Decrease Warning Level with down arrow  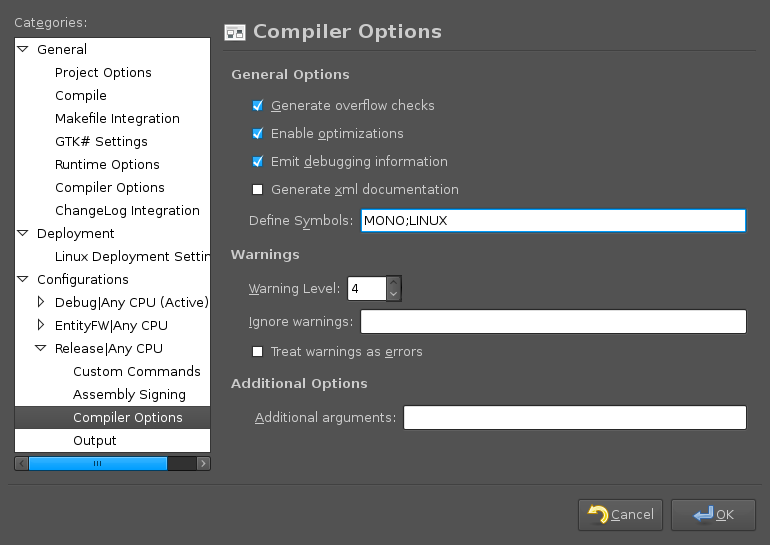(x=393, y=294)
